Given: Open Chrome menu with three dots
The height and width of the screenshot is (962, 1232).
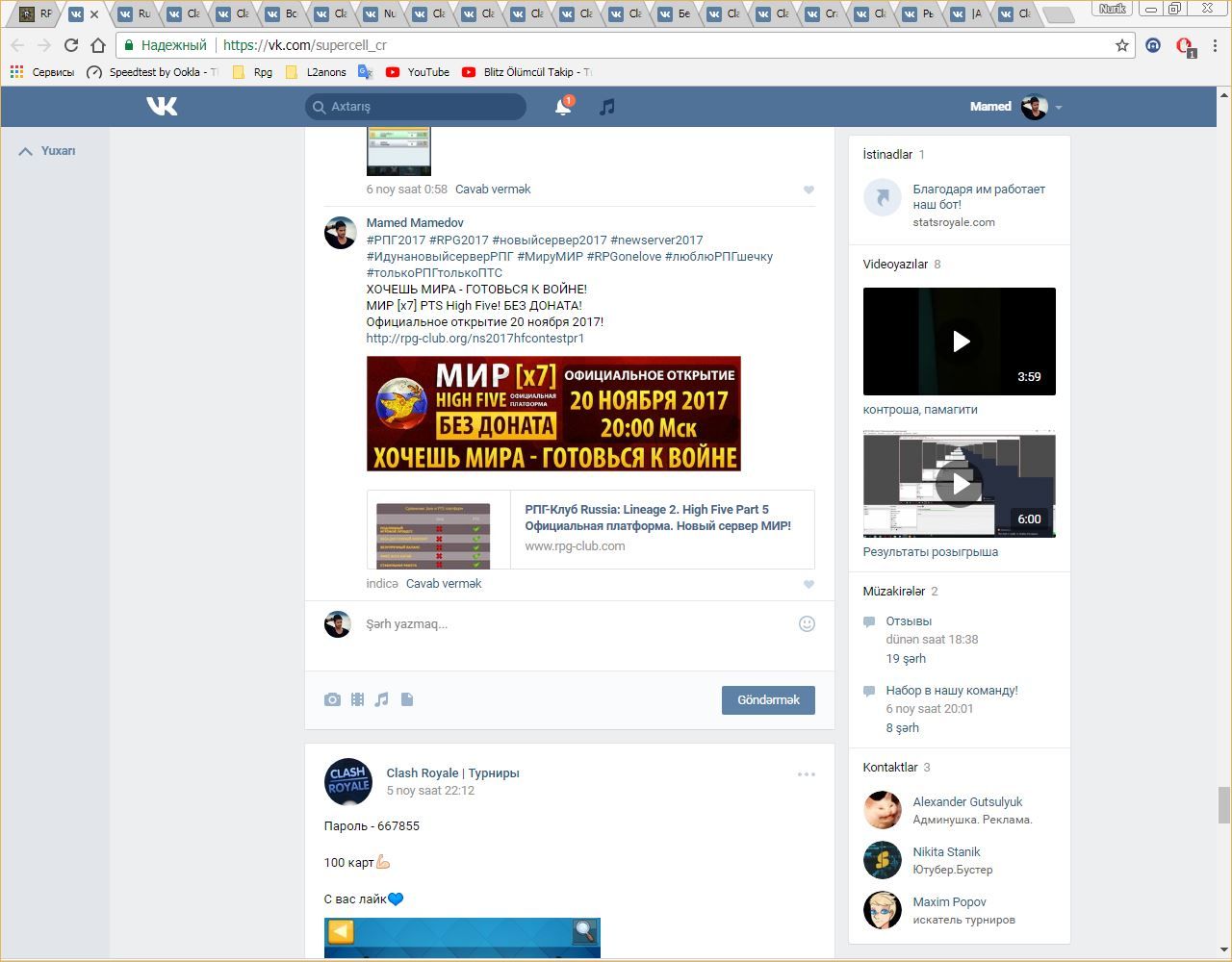Looking at the screenshot, I should [1216, 45].
